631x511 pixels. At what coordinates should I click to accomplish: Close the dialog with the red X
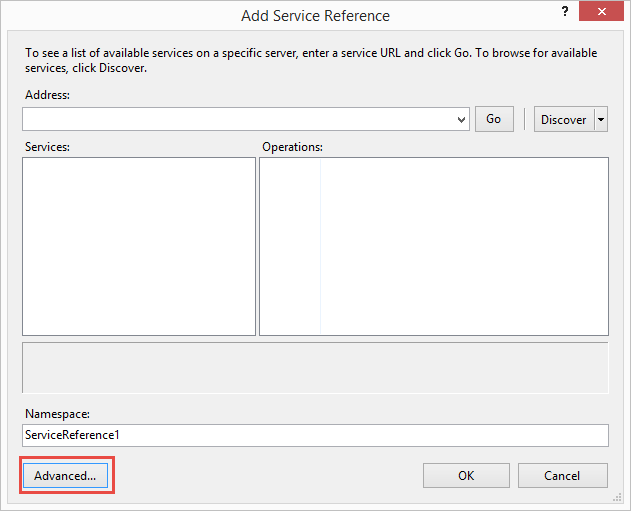click(601, 11)
